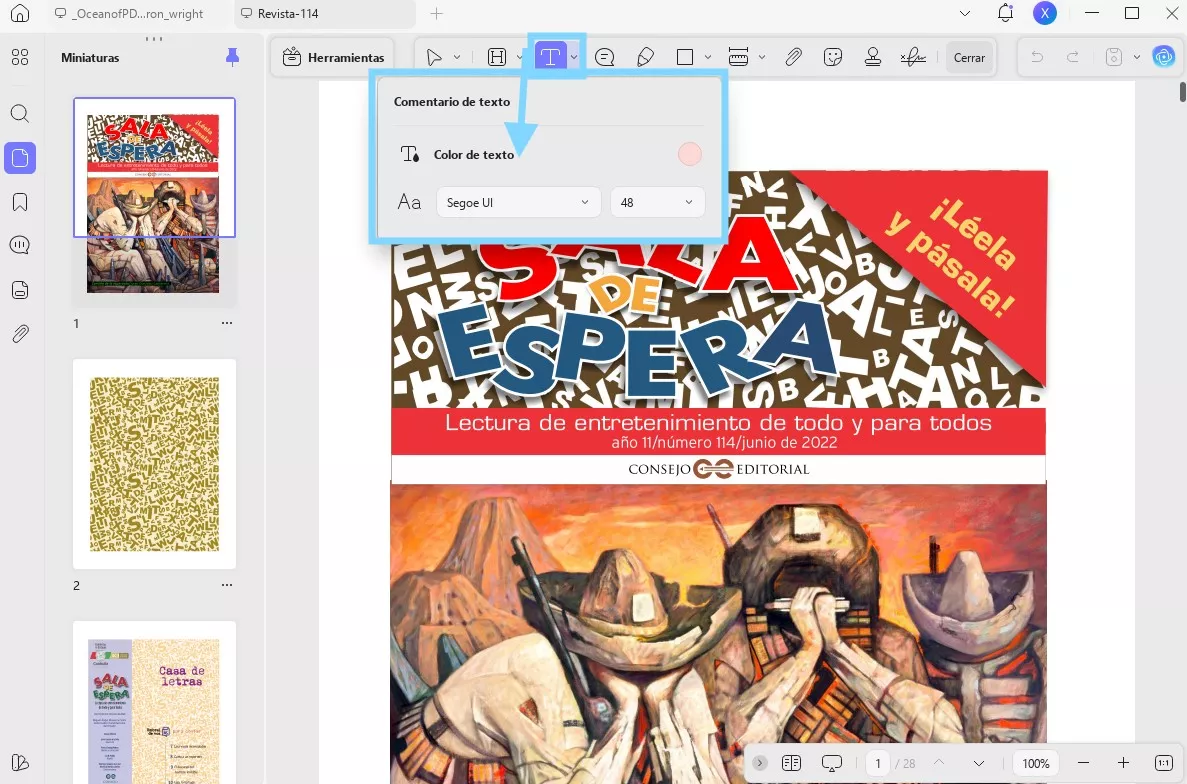Screen dimensions: 1187x784
Task: Redo the last action
Action: tap(1073, 58)
